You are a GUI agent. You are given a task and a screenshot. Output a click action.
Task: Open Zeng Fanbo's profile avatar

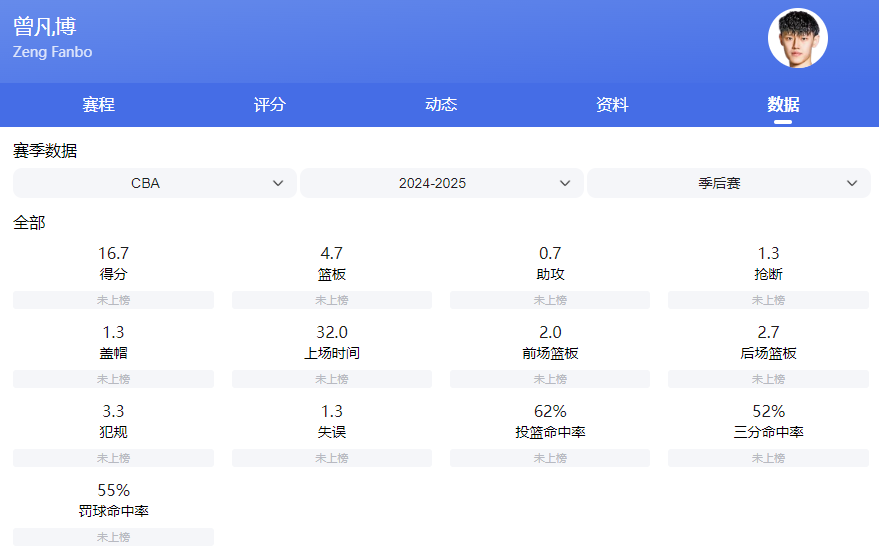[x=797, y=38]
